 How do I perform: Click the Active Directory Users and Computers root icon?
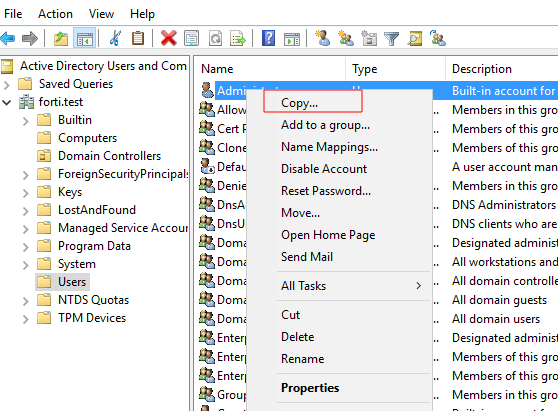tap(7, 66)
